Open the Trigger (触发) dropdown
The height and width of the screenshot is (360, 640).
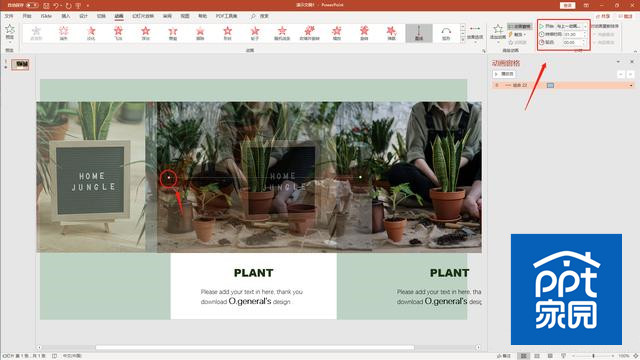[518, 34]
